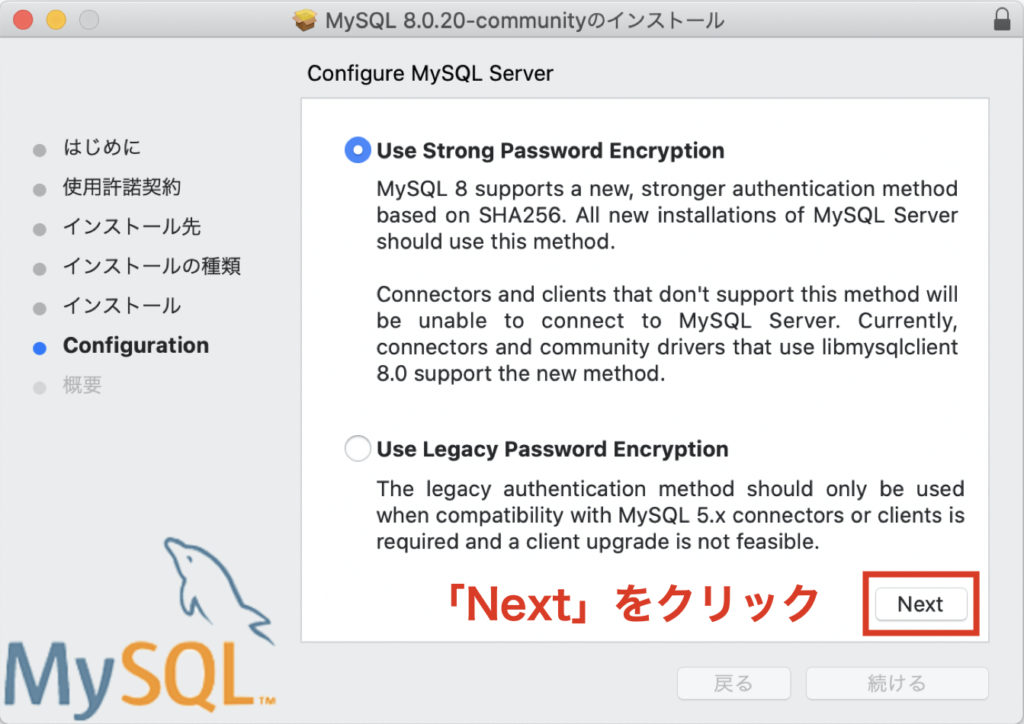Click the package icon beside window title
1024x724 pixels.
[x=304, y=20]
